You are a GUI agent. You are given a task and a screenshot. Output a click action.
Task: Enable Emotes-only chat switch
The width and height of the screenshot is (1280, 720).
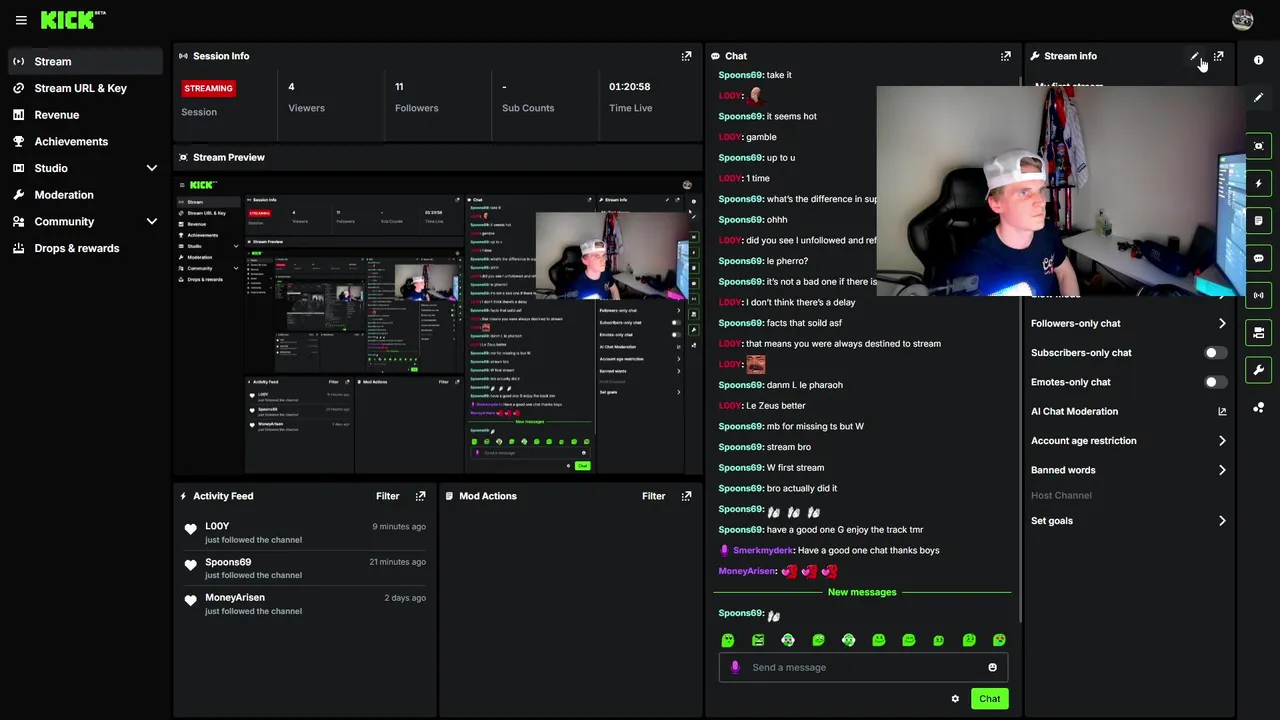coord(1215,382)
